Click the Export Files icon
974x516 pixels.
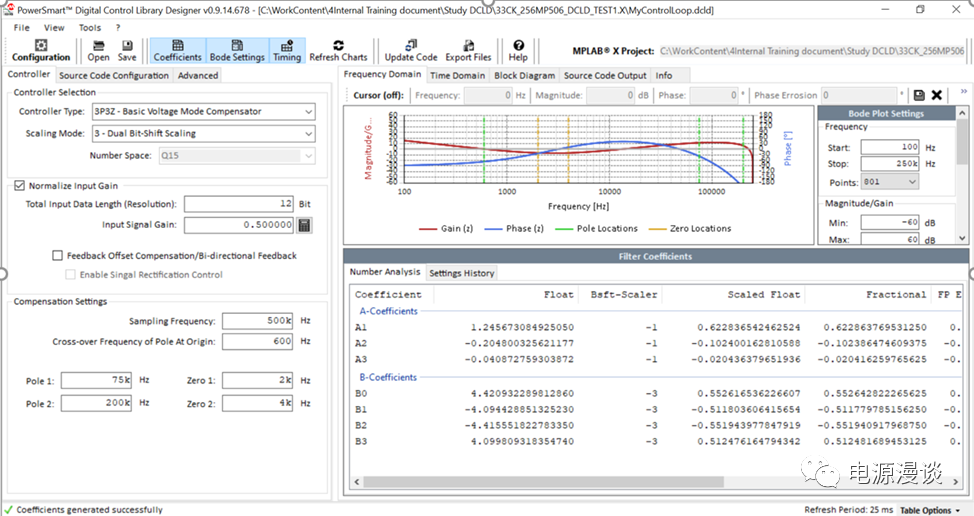coord(468,50)
